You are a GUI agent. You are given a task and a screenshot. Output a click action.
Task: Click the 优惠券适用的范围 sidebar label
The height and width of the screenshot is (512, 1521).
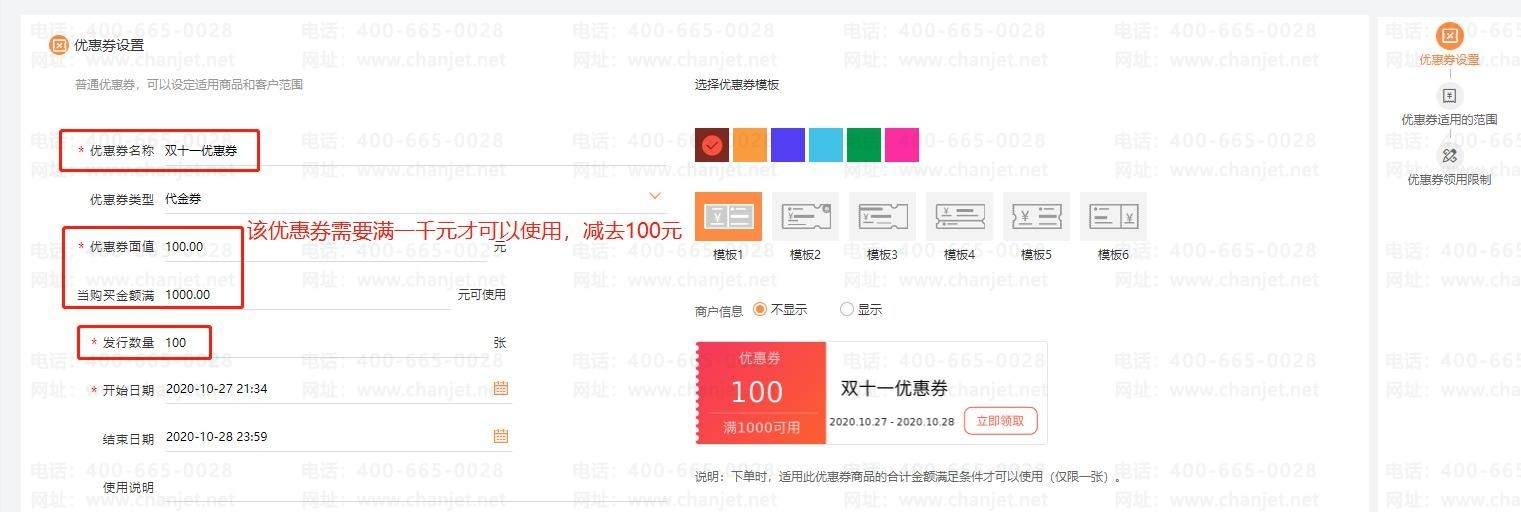pos(1449,119)
